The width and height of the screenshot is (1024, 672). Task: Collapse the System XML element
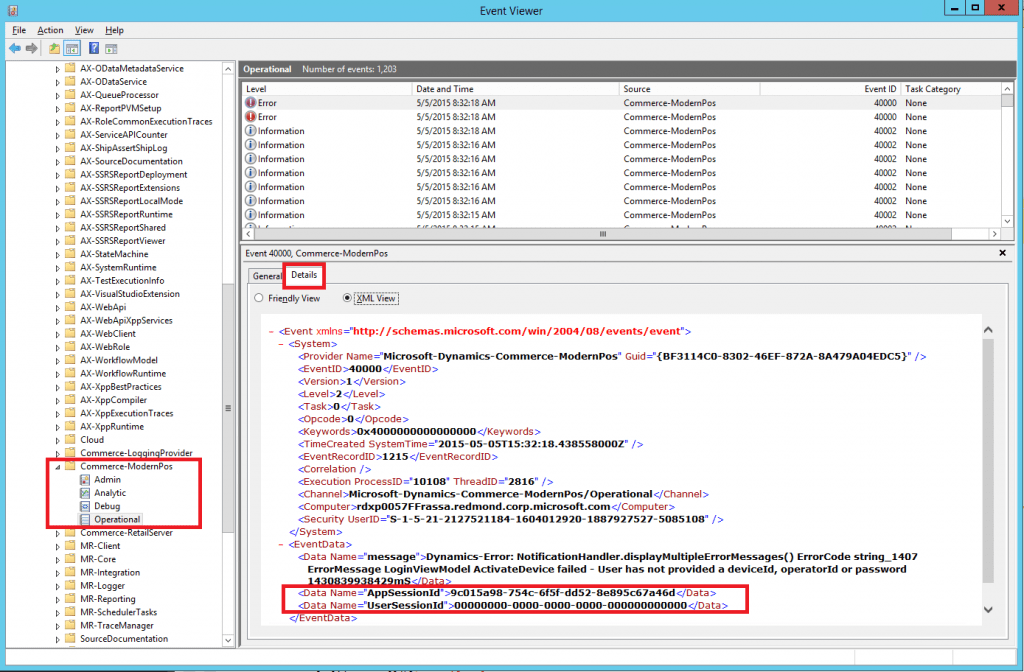click(281, 344)
